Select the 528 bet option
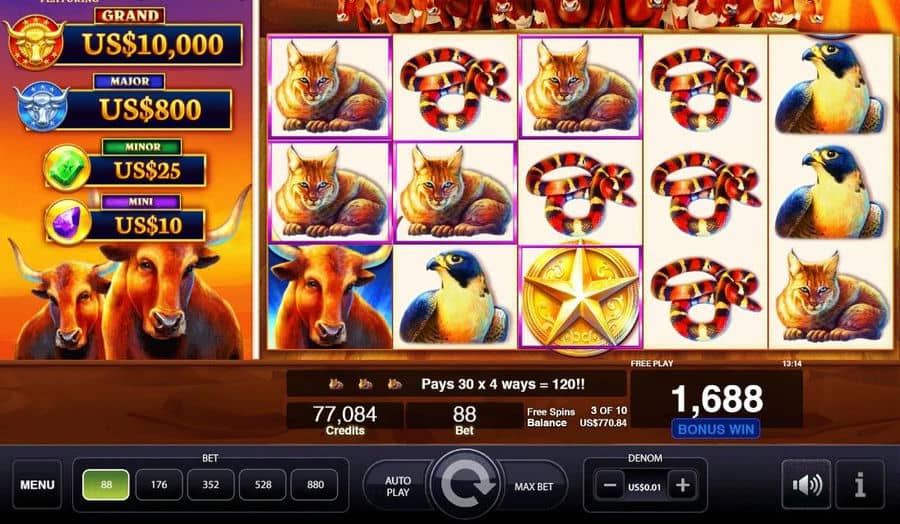Image resolution: width=900 pixels, height=524 pixels. 263,484
